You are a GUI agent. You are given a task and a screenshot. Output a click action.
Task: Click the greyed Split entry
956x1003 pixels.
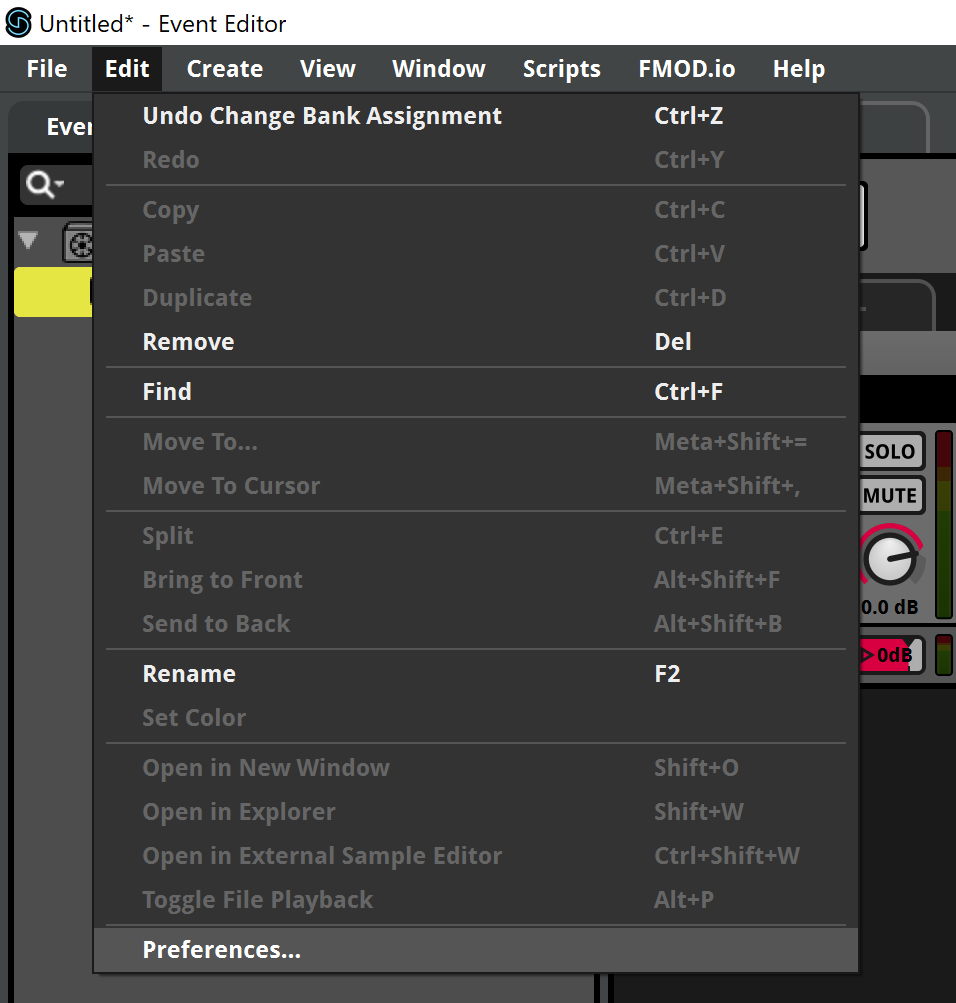pos(475,536)
